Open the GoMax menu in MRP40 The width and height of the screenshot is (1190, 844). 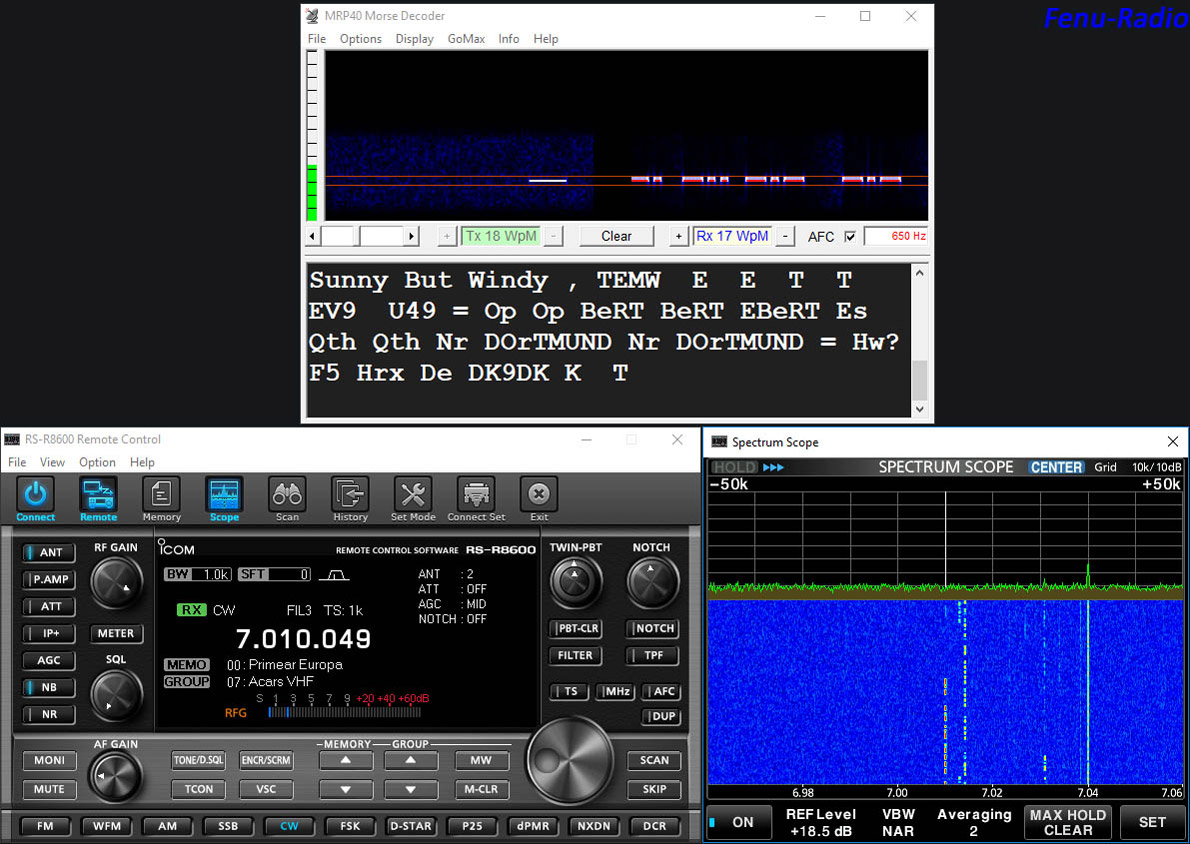click(466, 38)
